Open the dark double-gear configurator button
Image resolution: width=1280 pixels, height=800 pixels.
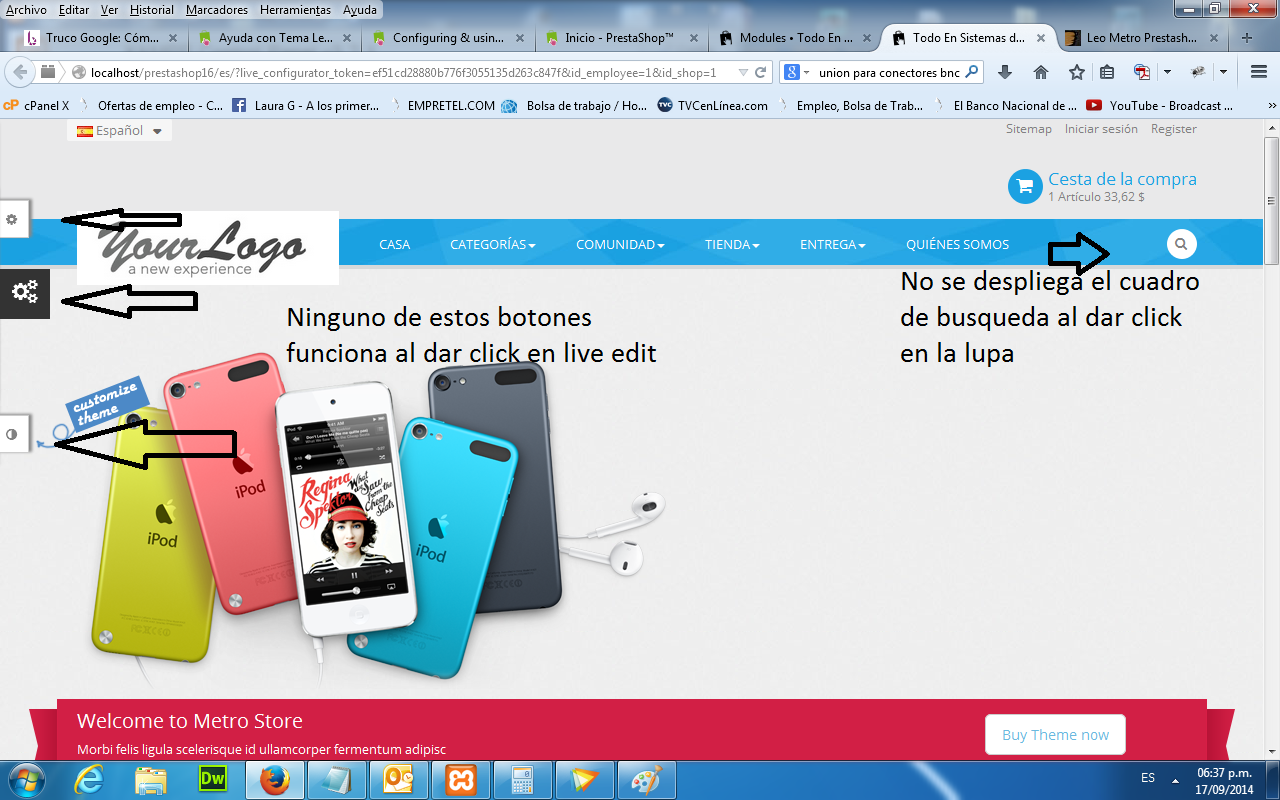click(25, 292)
